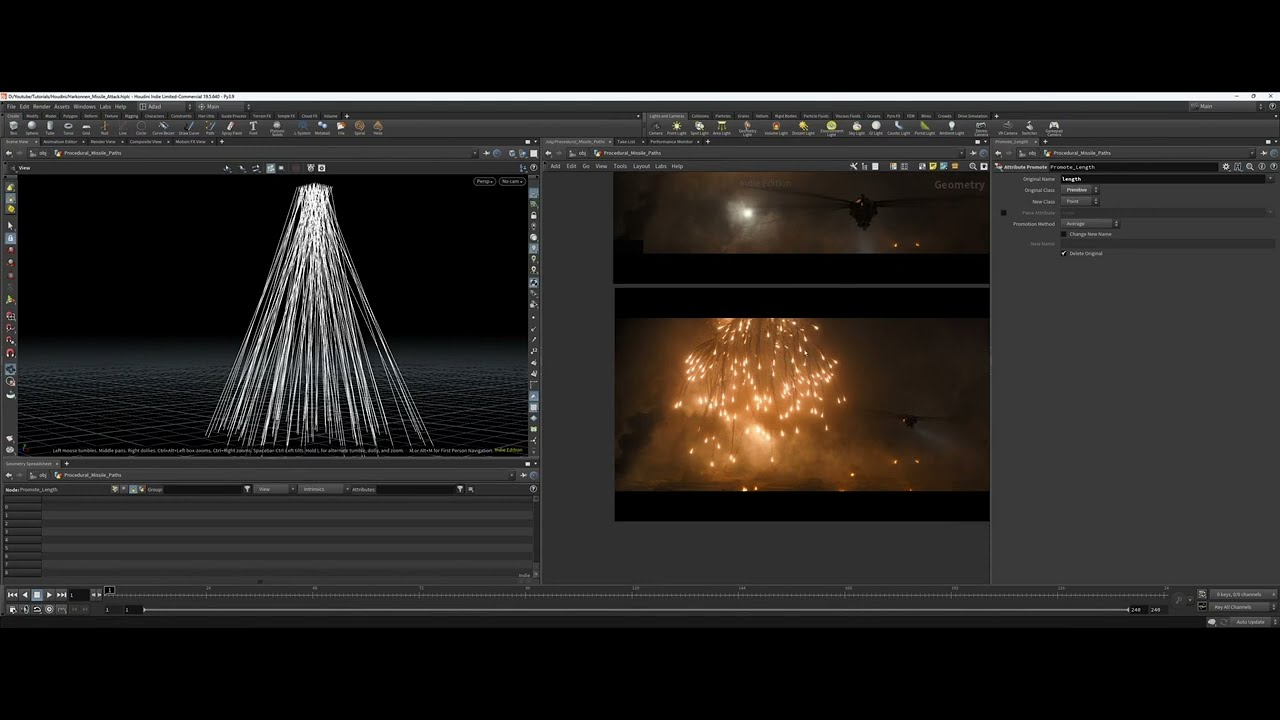Select the L-System shelf tool

[x=302, y=127]
